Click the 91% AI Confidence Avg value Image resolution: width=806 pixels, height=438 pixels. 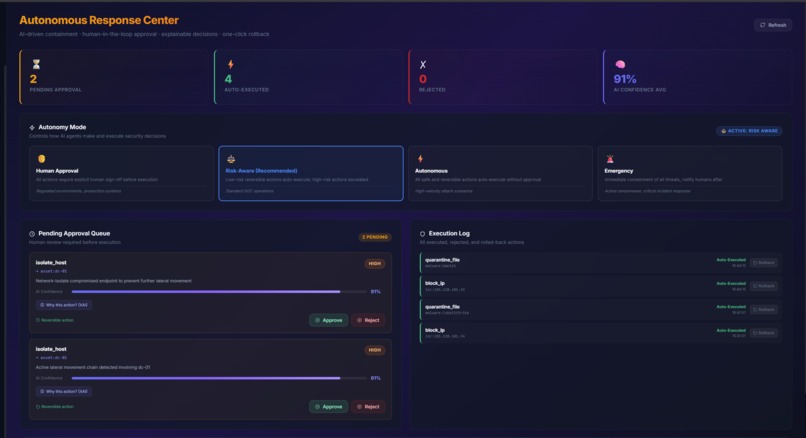[x=625, y=79]
